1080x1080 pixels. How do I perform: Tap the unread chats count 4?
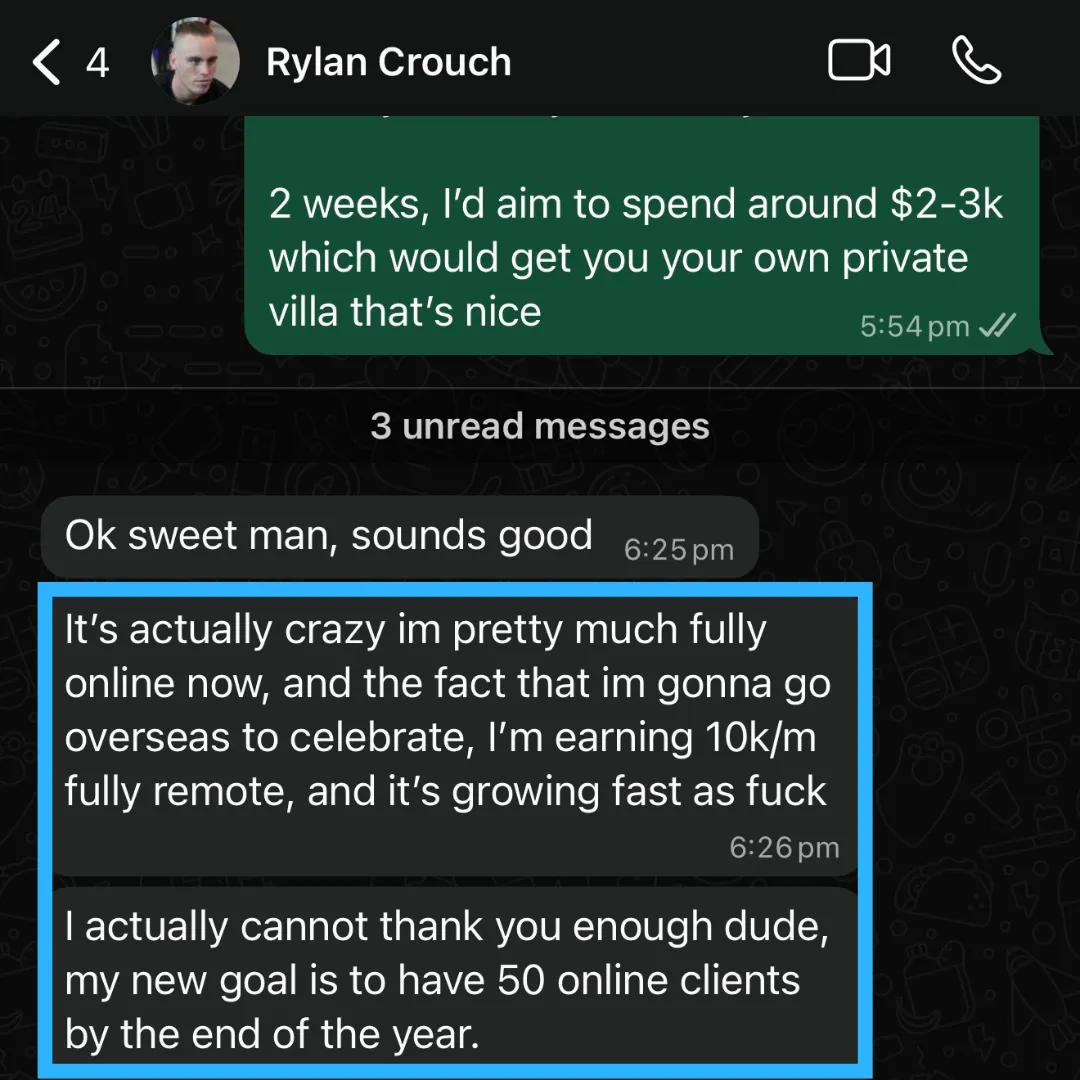coord(97,63)
